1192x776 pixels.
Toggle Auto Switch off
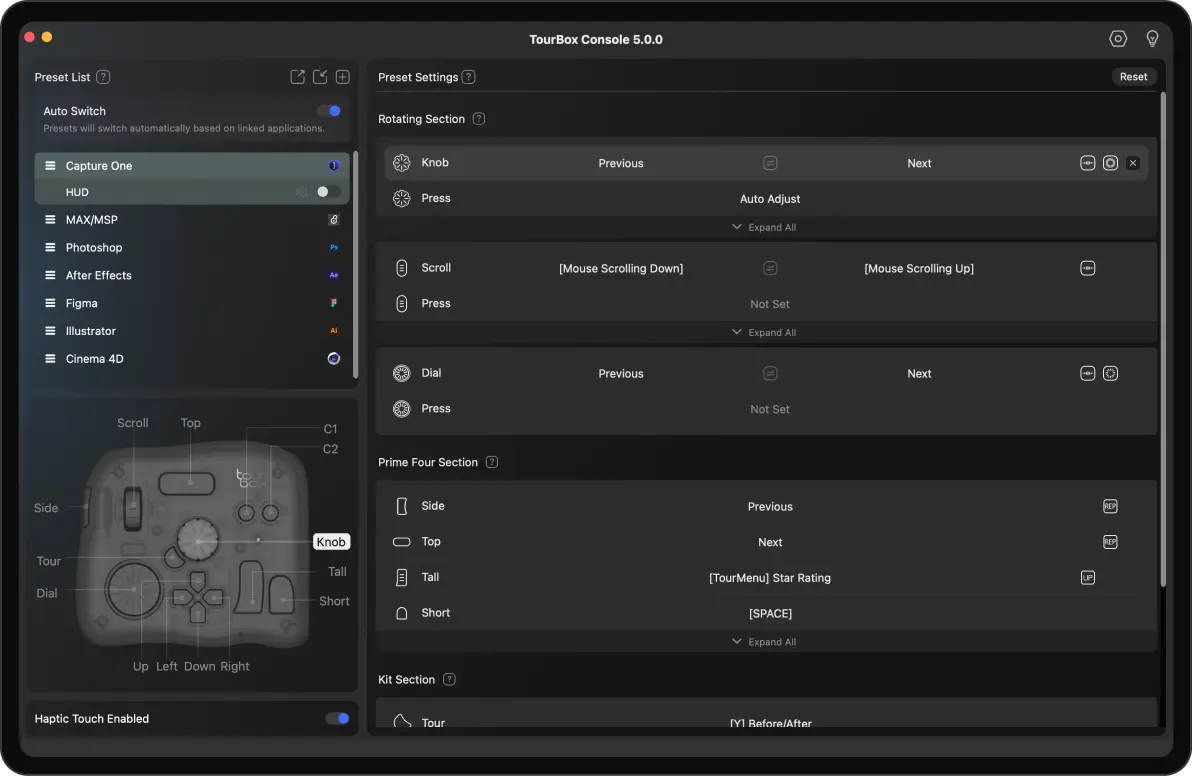coord(330,110)
